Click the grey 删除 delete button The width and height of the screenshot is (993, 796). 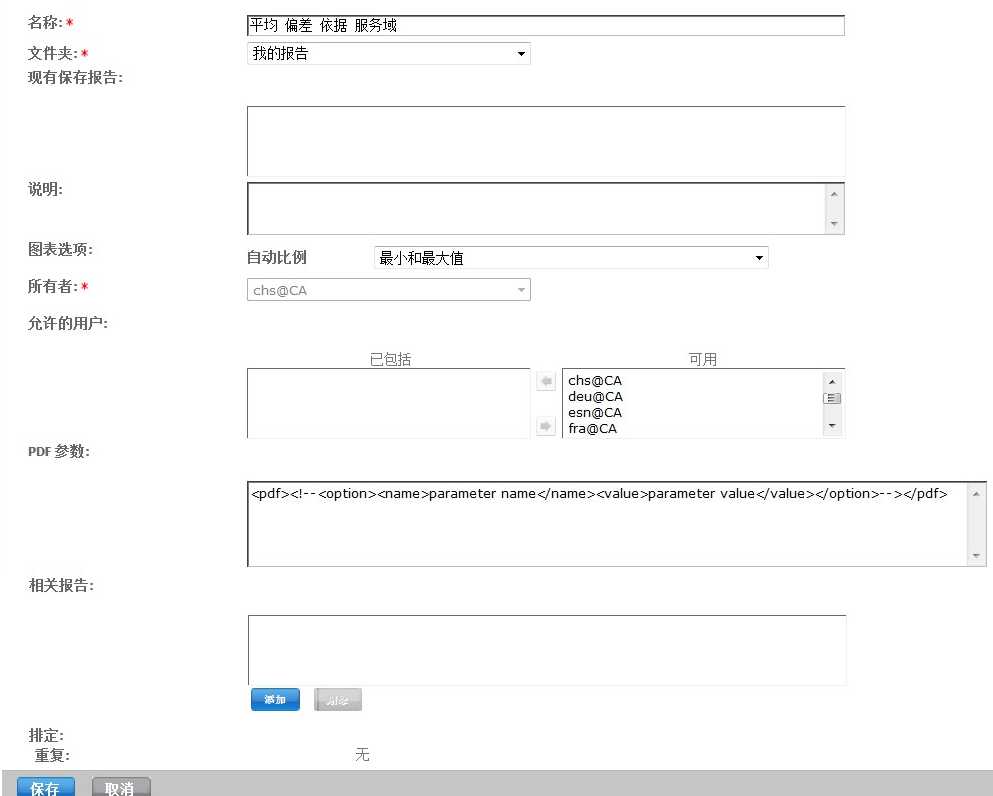338,700
